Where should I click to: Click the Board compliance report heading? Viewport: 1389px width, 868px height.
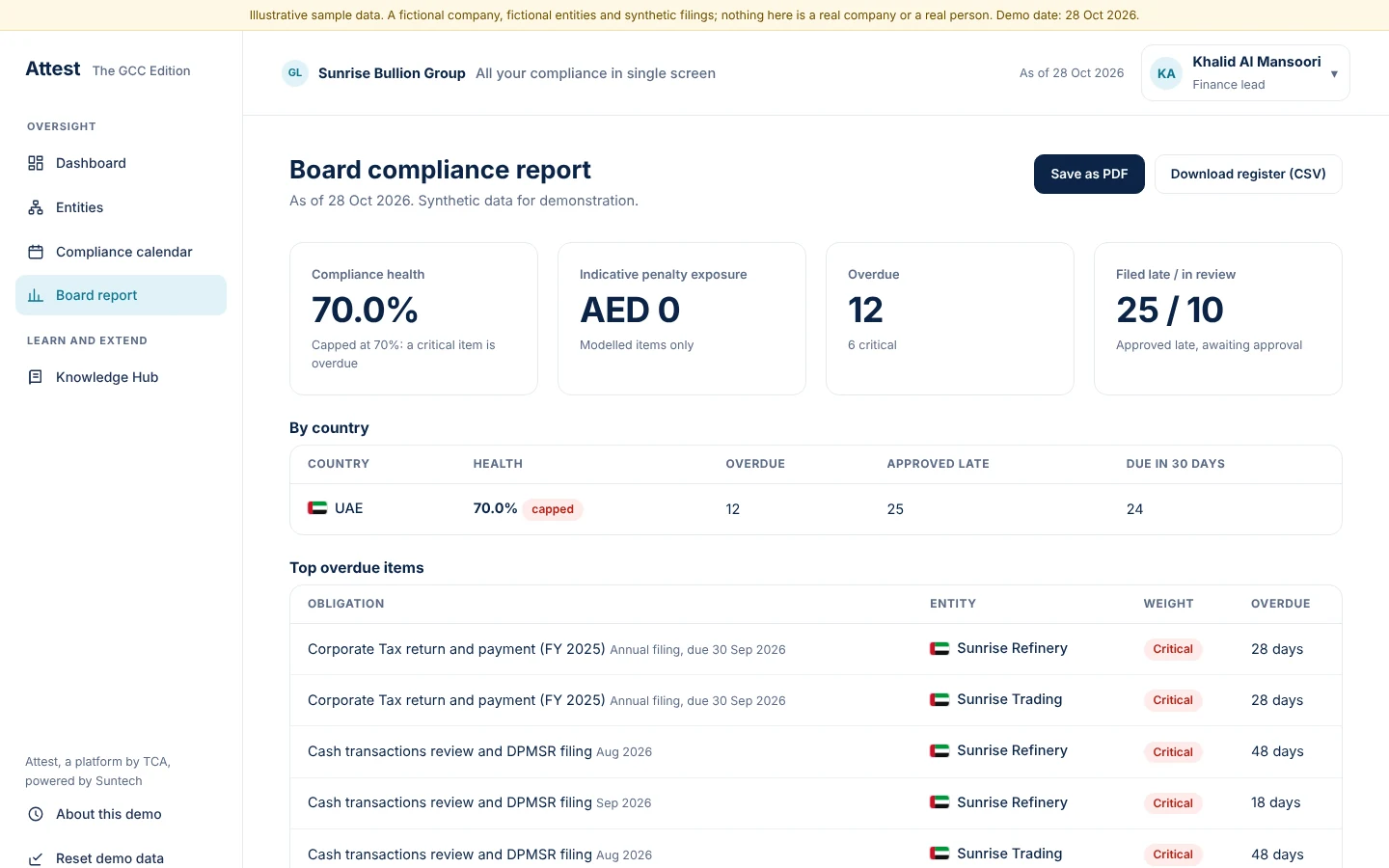pos(440,170)
